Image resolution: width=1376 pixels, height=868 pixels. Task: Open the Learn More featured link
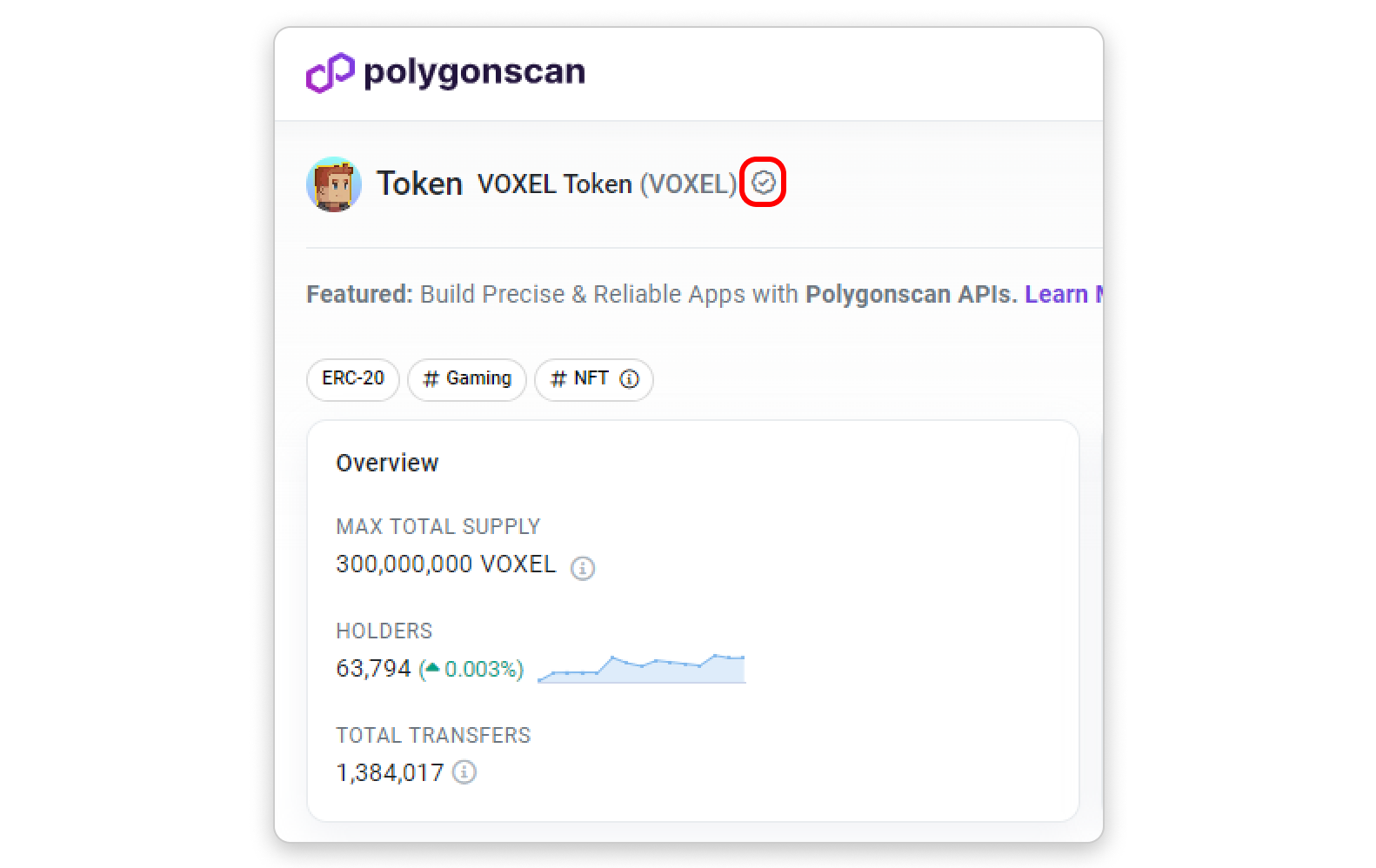(x=1063, y=294)
